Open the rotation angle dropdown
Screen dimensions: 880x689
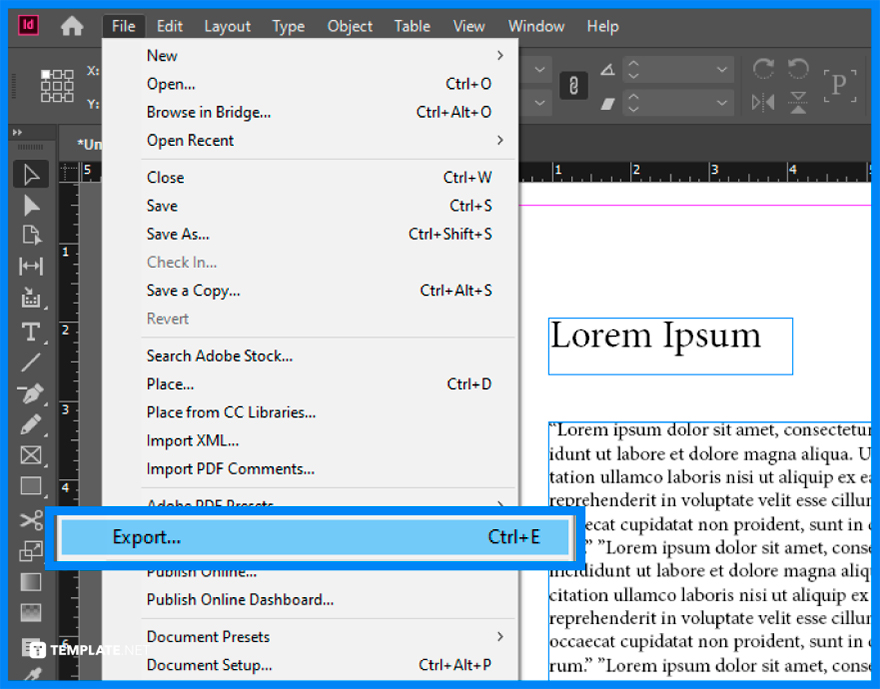point(720,68)
